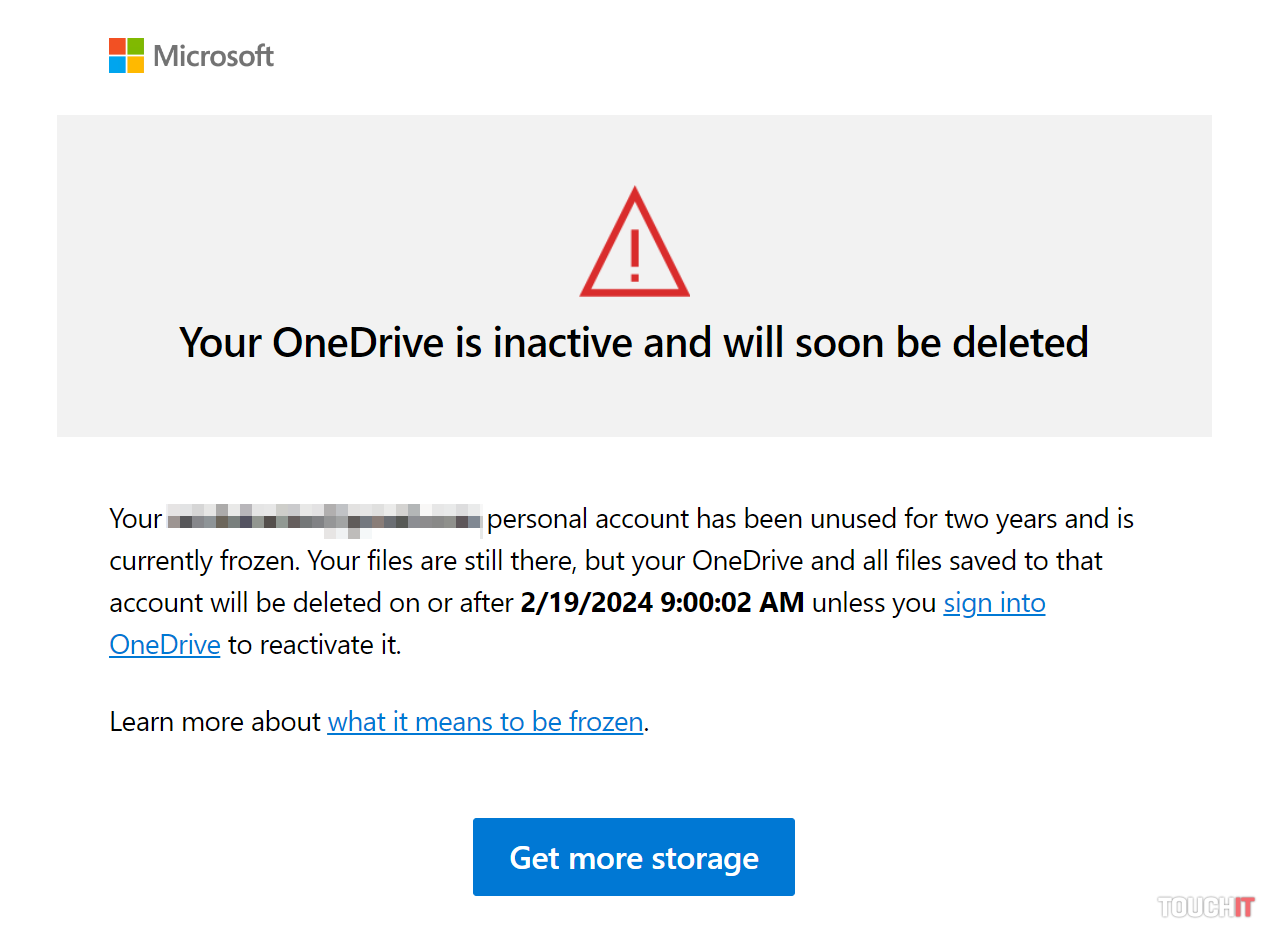Open the "sign into" link text

(x=994, y=603)
